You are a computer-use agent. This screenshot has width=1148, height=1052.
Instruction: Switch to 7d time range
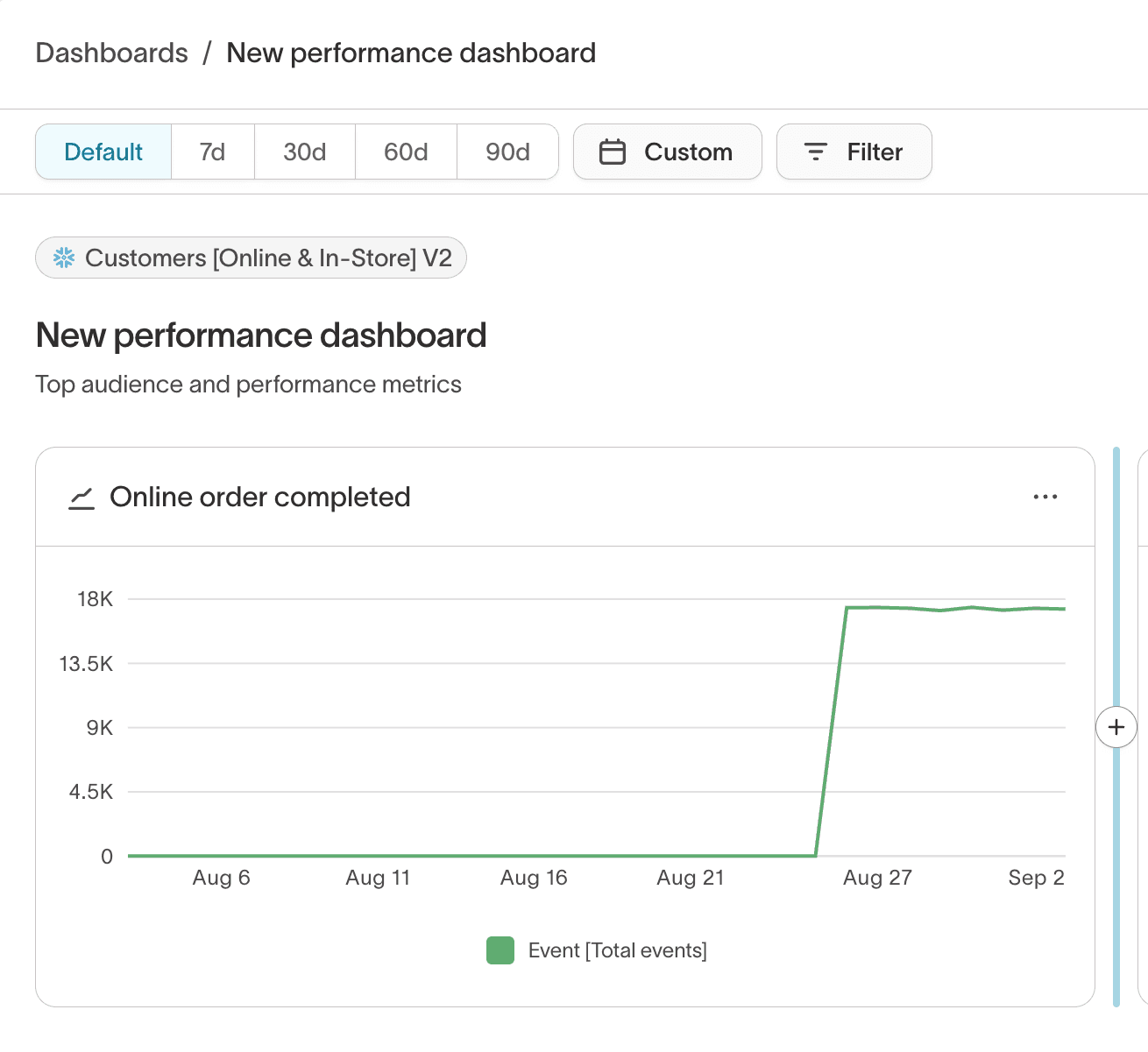tap(212, 152)
